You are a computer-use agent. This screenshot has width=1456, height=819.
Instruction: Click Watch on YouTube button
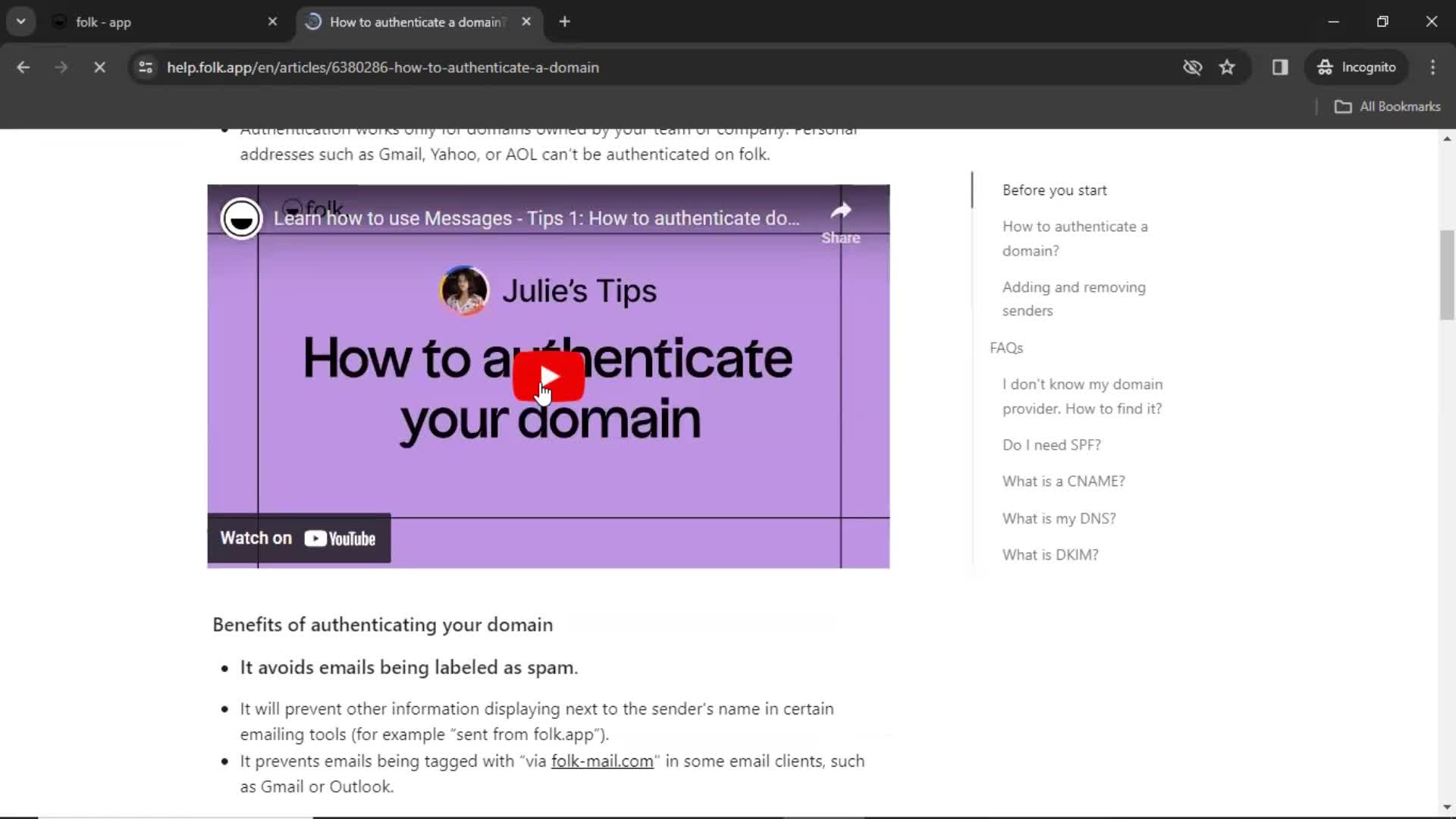[299, 538]
